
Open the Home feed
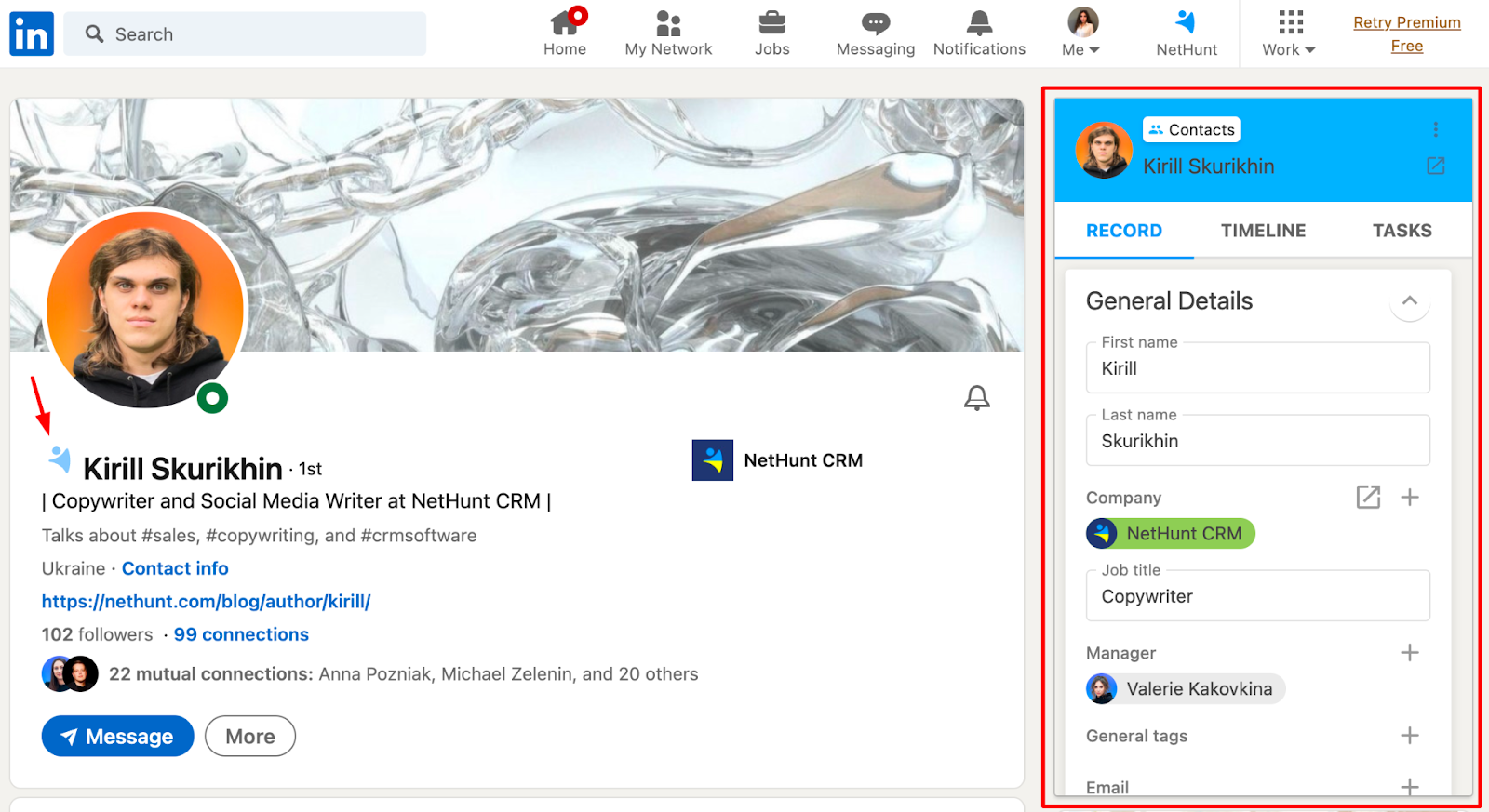565,33
